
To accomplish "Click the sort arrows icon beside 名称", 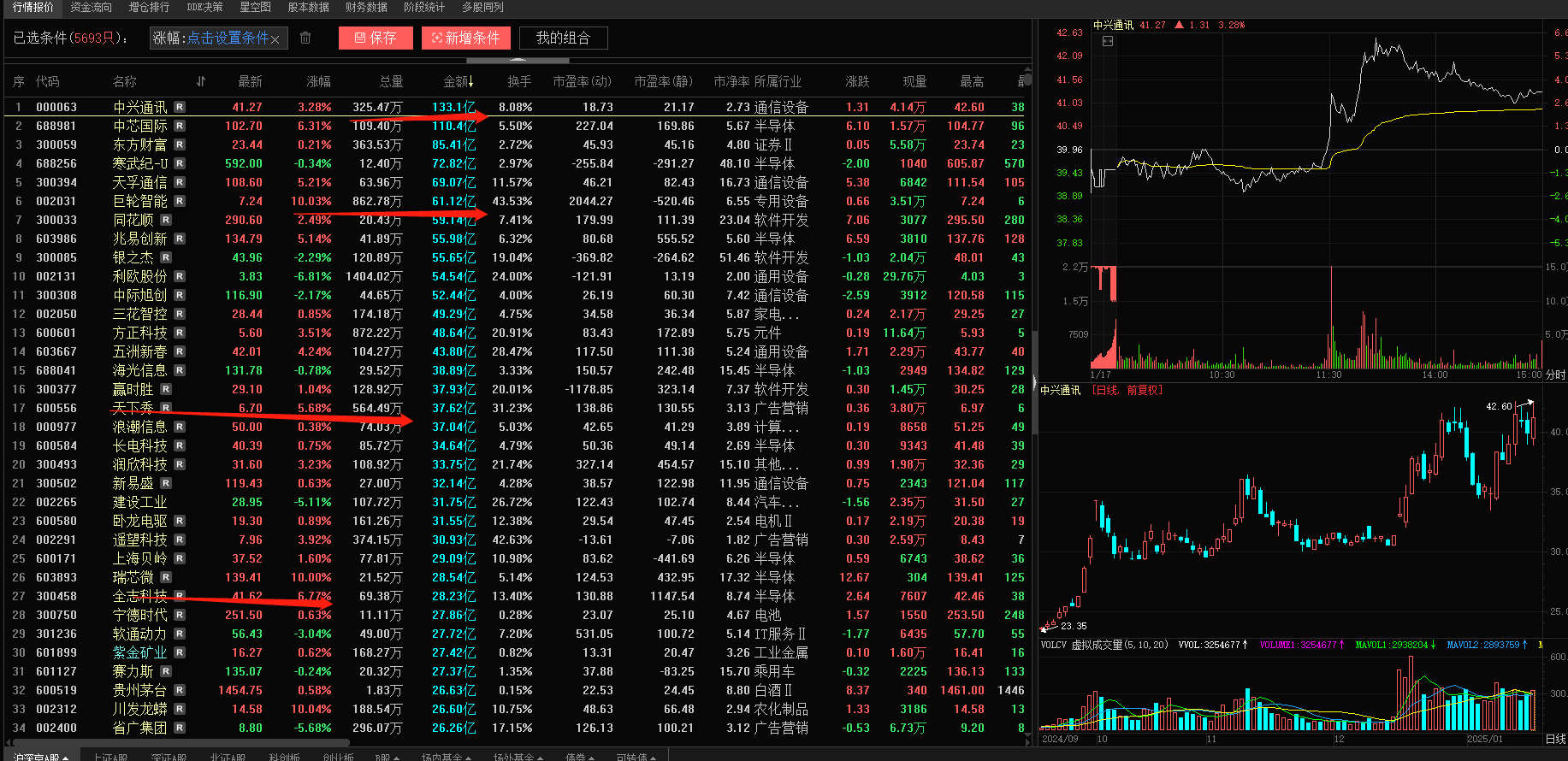I will point(201,81).
